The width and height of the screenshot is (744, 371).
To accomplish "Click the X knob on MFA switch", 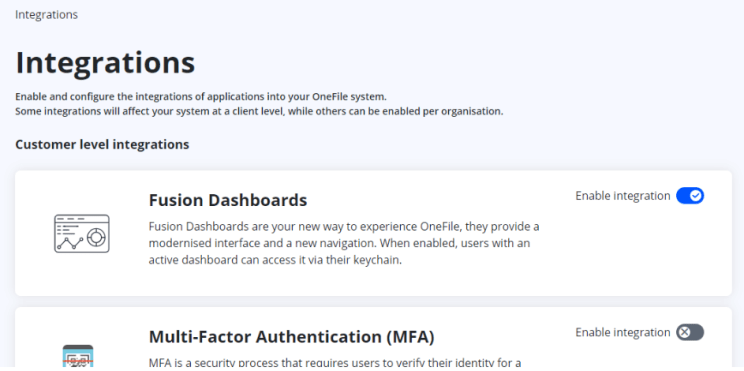I will click(x=684, y=333).
